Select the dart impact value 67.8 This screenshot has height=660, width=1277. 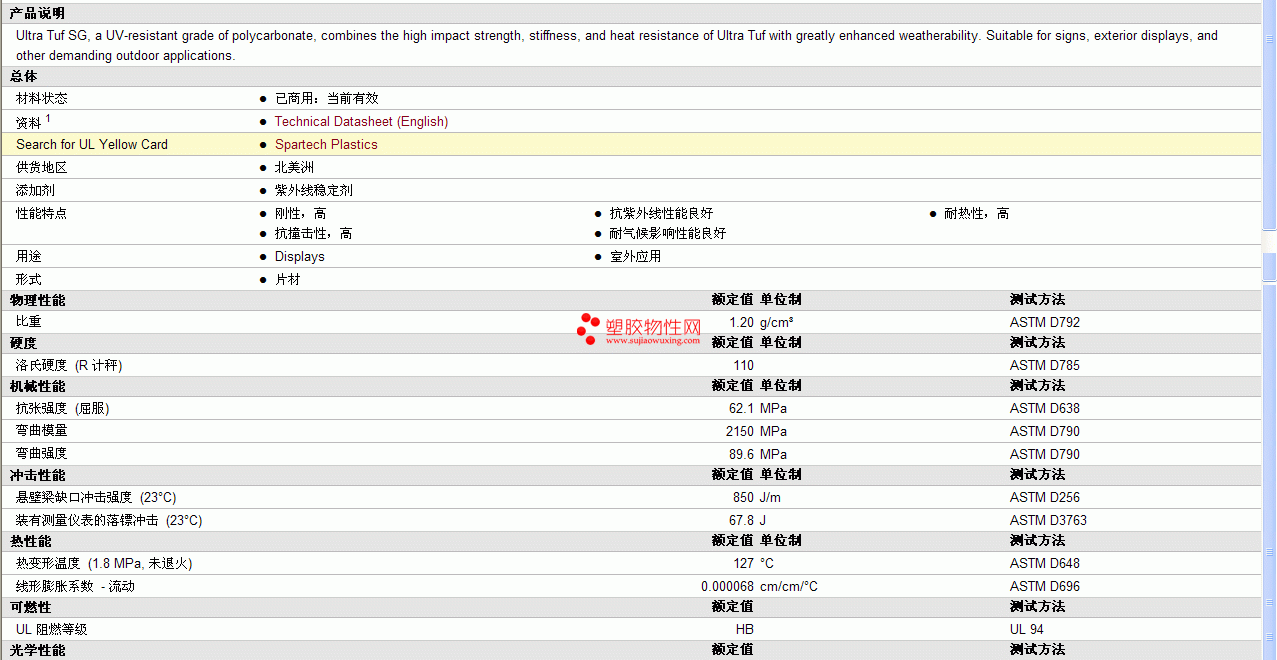coord(742,520)
